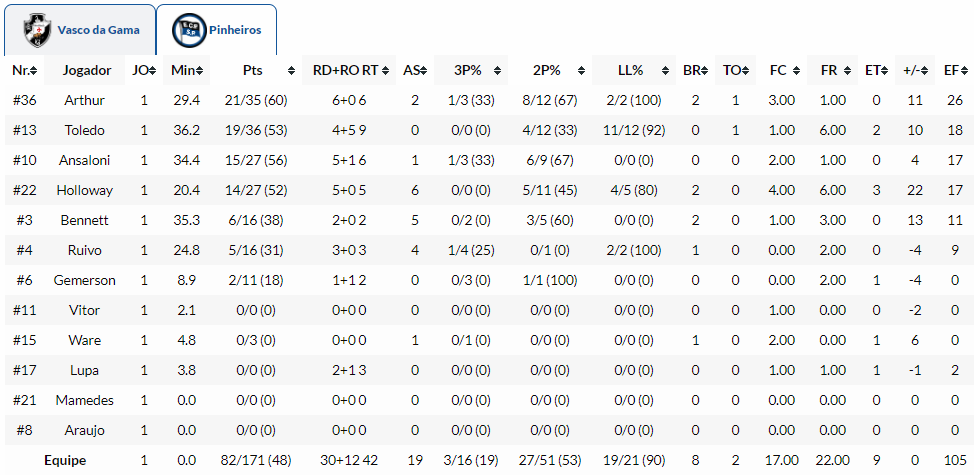Click the Vasco da Gama club crest icon
The height and width of the screenshot is (475, 974).
39,31
